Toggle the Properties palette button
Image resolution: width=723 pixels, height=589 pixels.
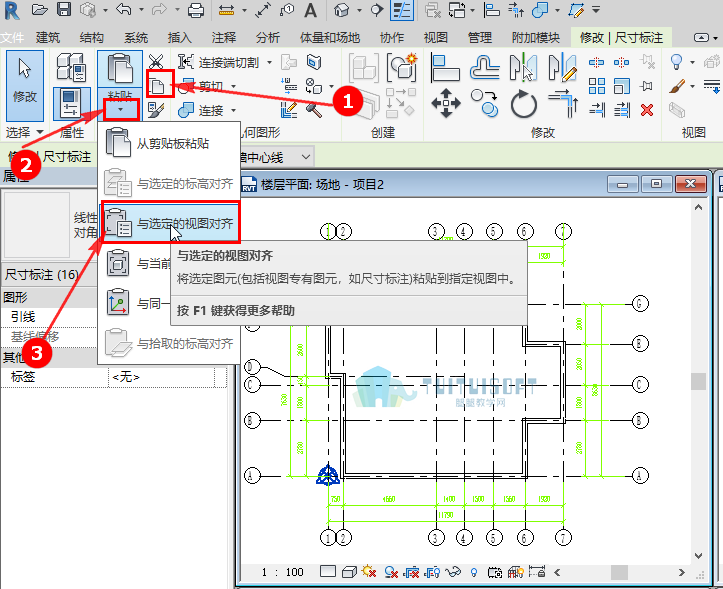[x=71, y=103]
